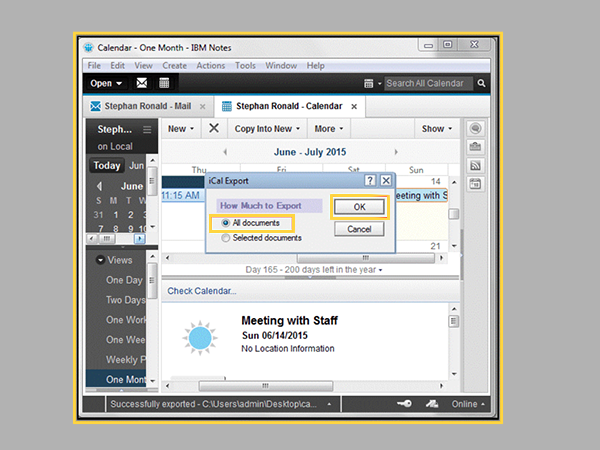Click the security key icon in status bar
The image size is (600, 450).
click(404, 404)
